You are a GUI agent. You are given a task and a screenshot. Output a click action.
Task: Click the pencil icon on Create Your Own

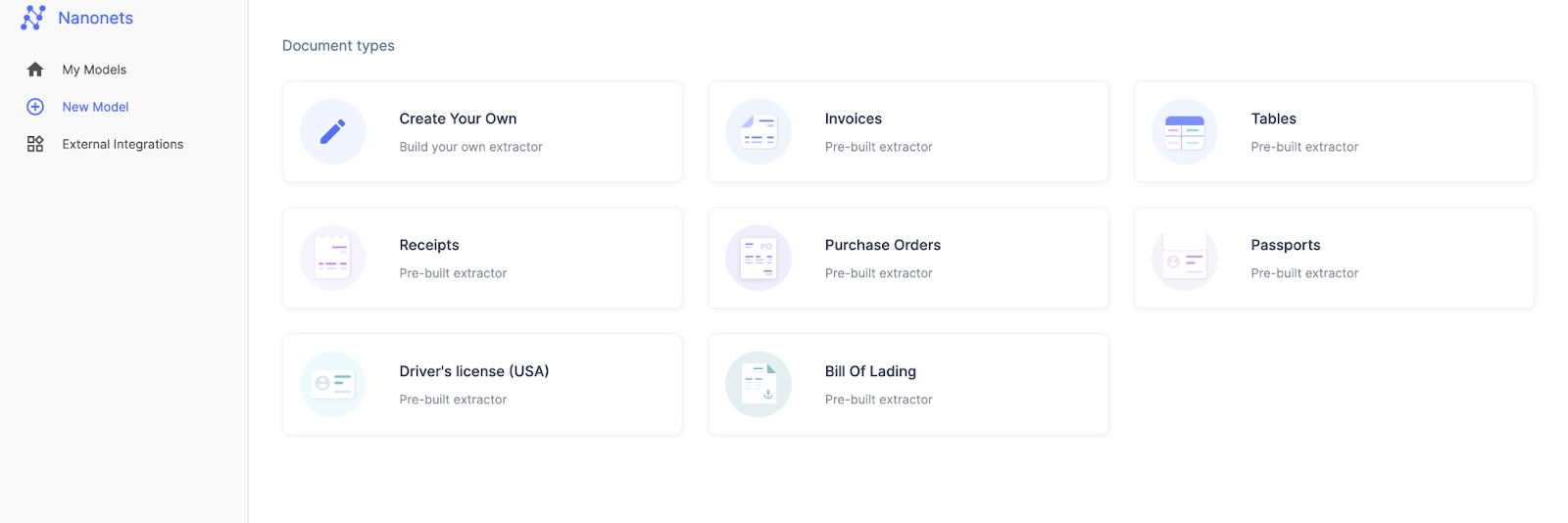pyautogui.click(x=333, y=131)
